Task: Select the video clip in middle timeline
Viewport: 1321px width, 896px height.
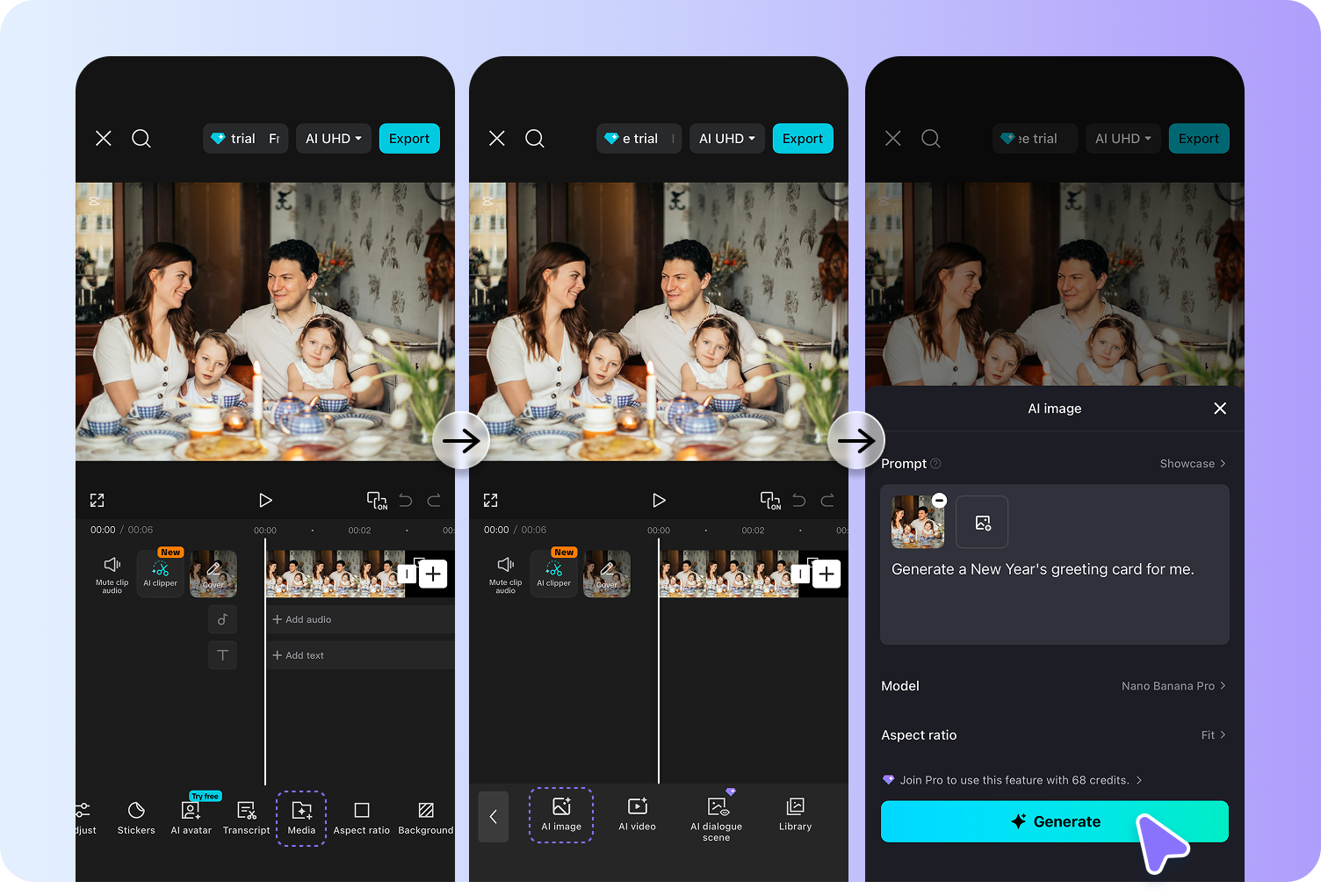Action: 729,574
